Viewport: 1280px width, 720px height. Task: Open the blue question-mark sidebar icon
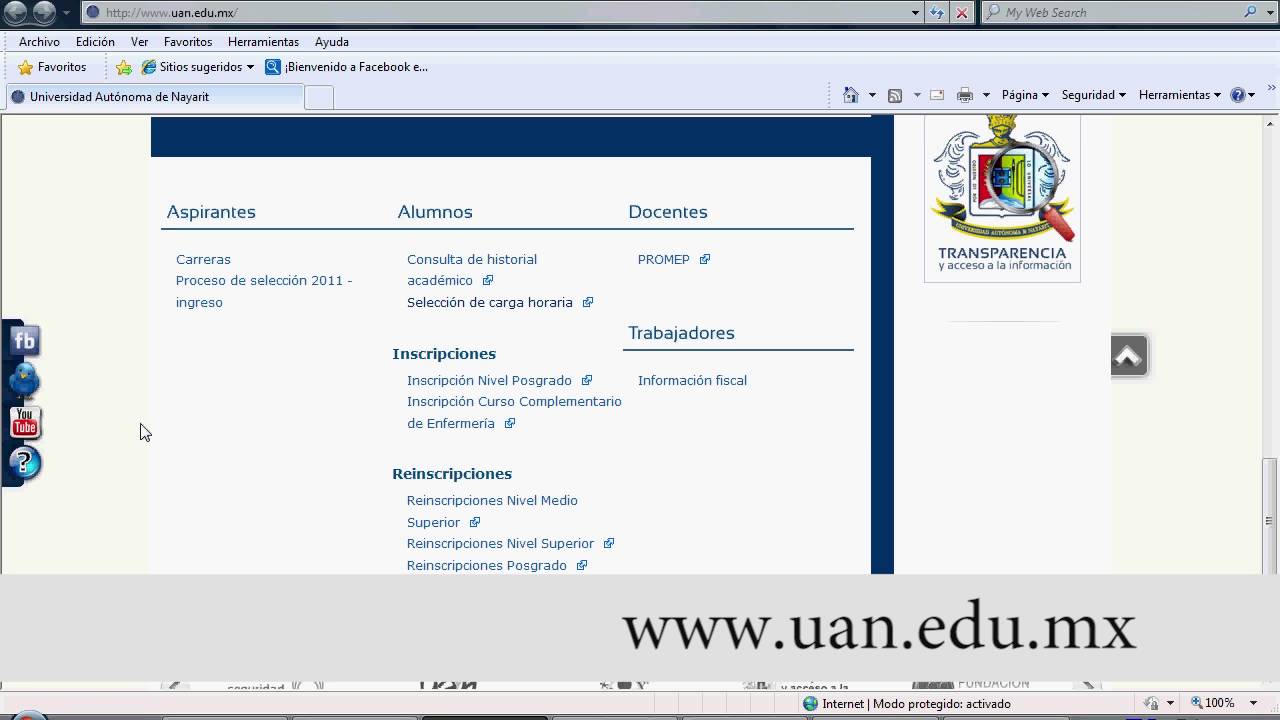tap(24, 463)
